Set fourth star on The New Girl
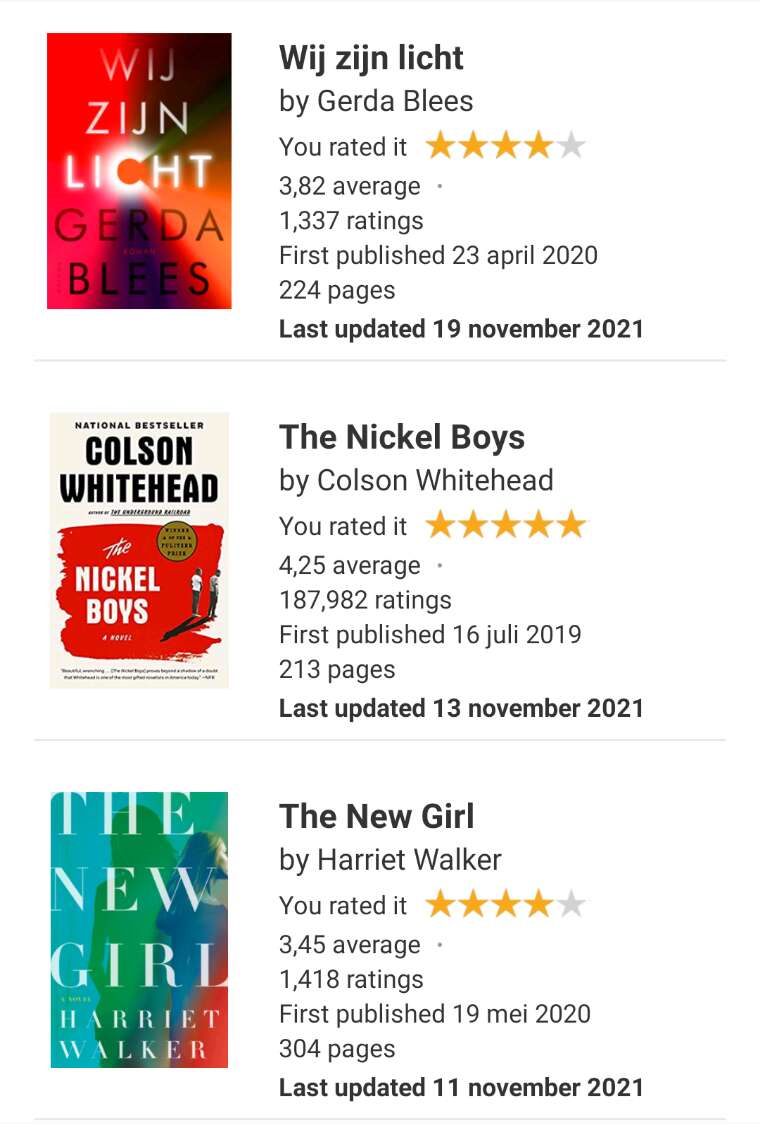 (x=538, y=905)
